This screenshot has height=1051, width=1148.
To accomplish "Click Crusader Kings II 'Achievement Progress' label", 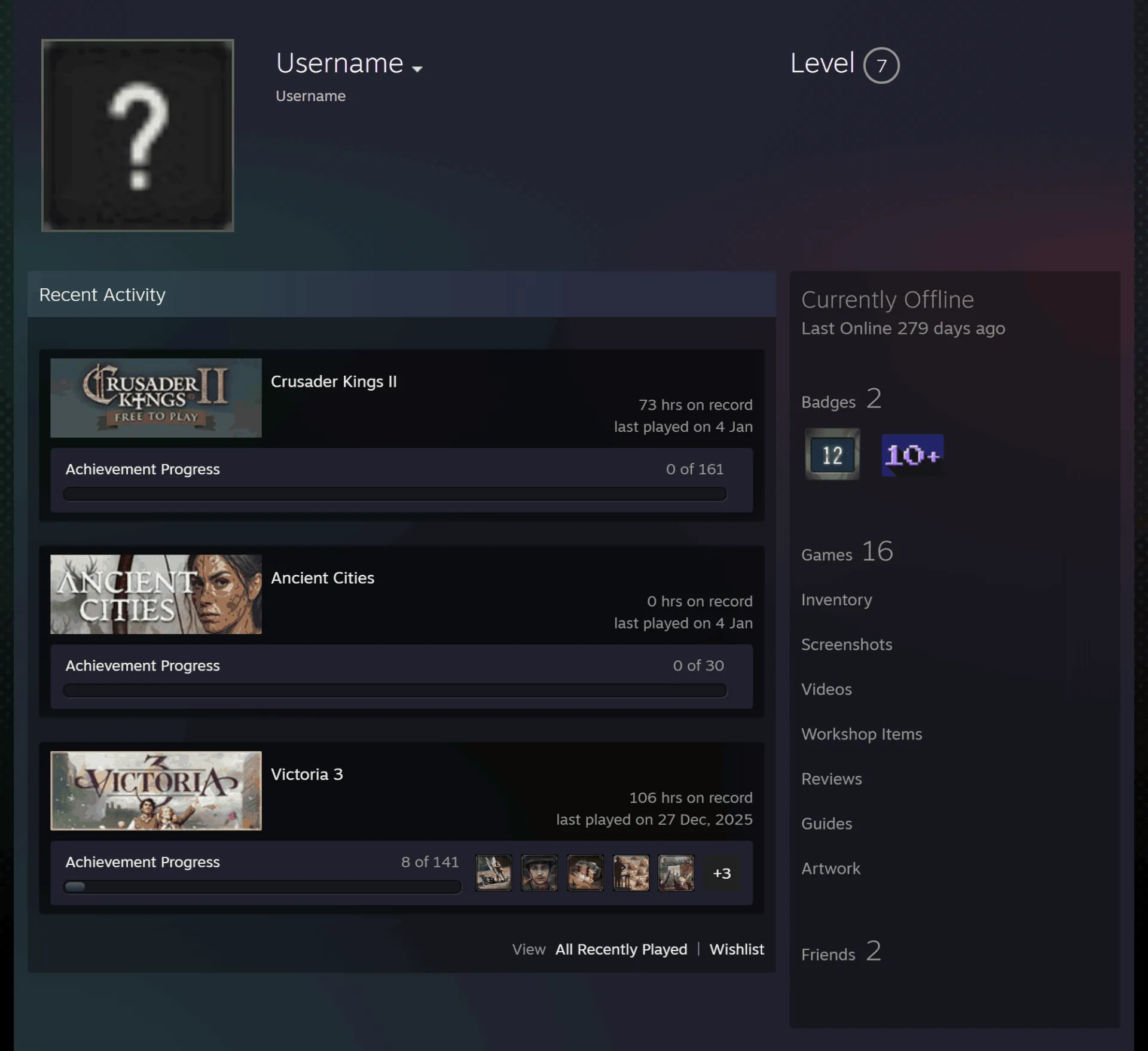I will tap(142, 470).
